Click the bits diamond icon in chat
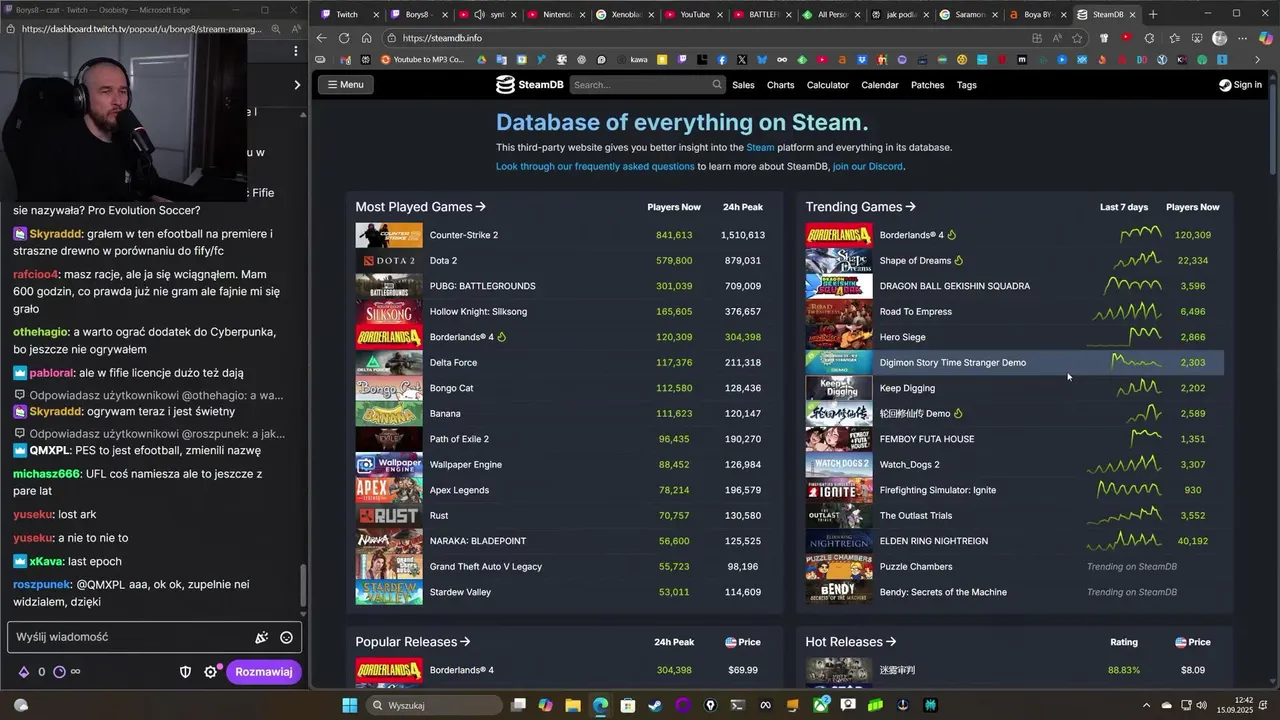The width and height of the screenshot is (1280, 720). pos(24,672)
